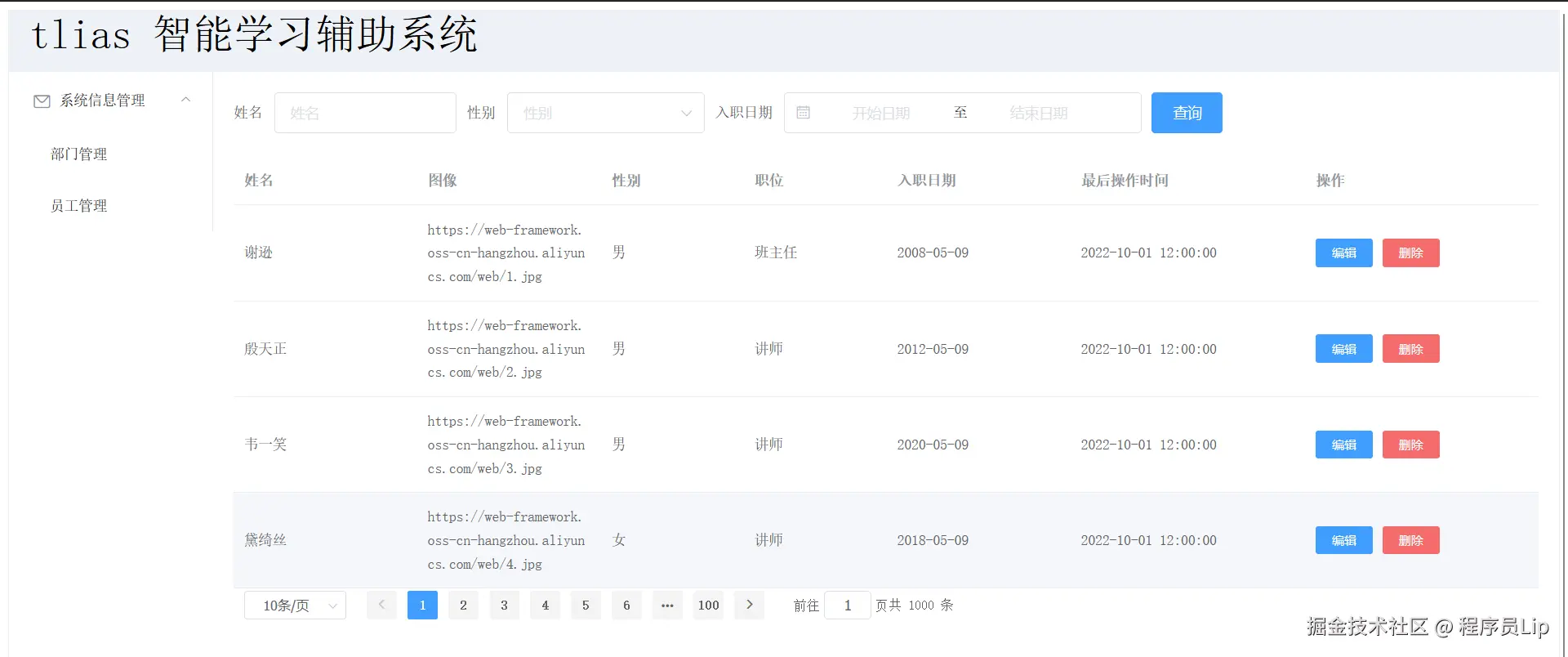This screenshot has width=1568, height=657.
Task: Click the 性别 column header
Action: point(626,181)
